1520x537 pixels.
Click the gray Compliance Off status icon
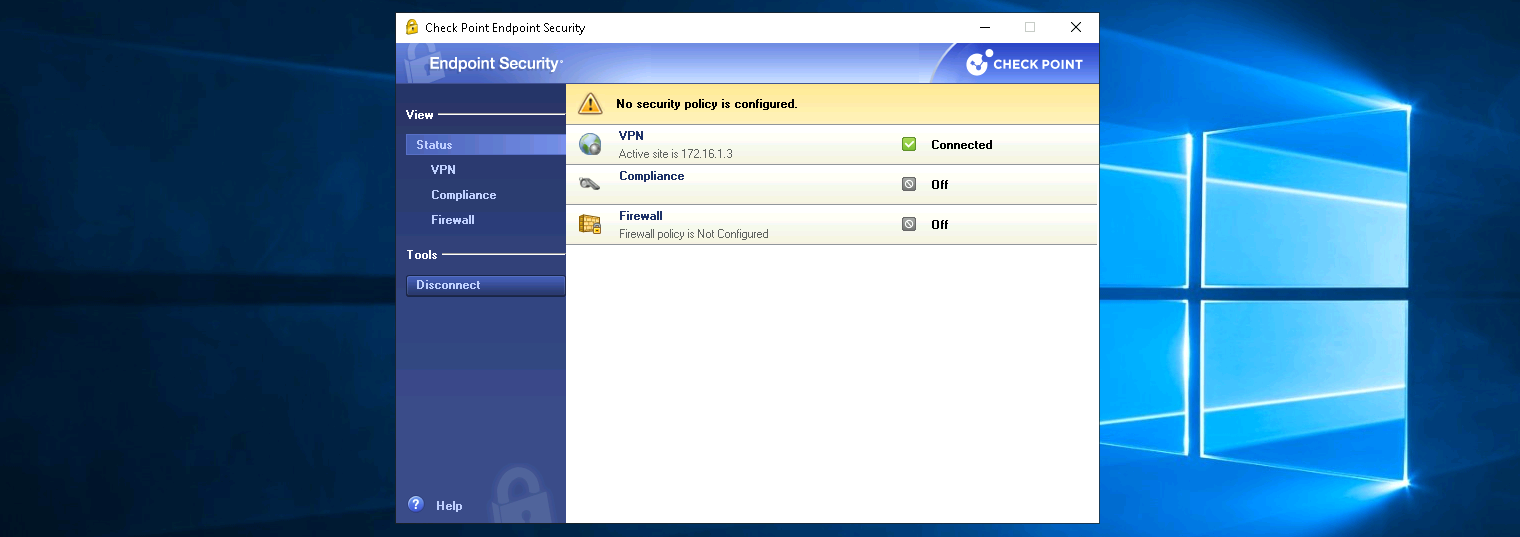pyautogui.click(x=909, y=185)
